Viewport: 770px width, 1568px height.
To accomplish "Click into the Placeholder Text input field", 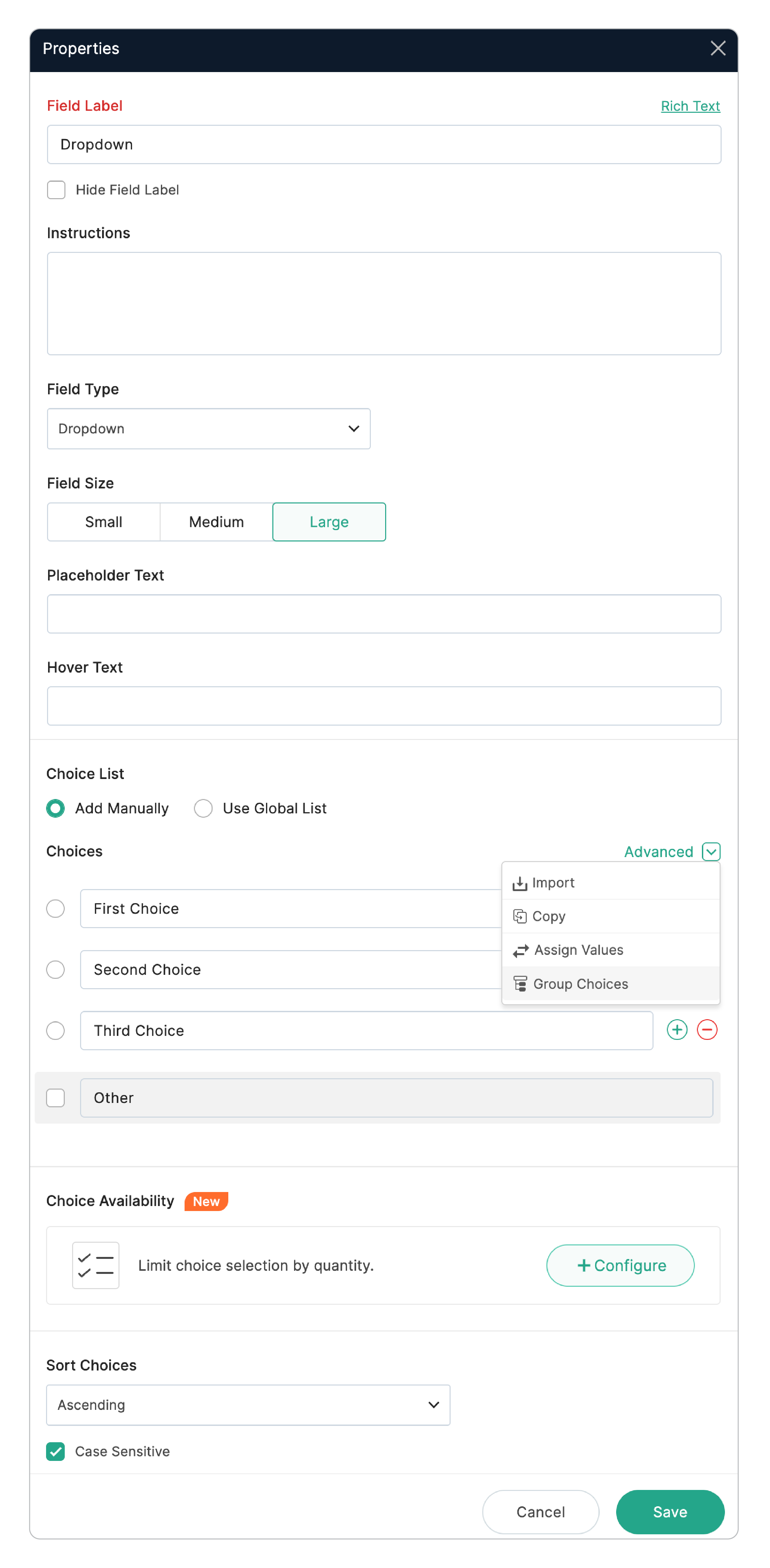I will coord(384,614).
